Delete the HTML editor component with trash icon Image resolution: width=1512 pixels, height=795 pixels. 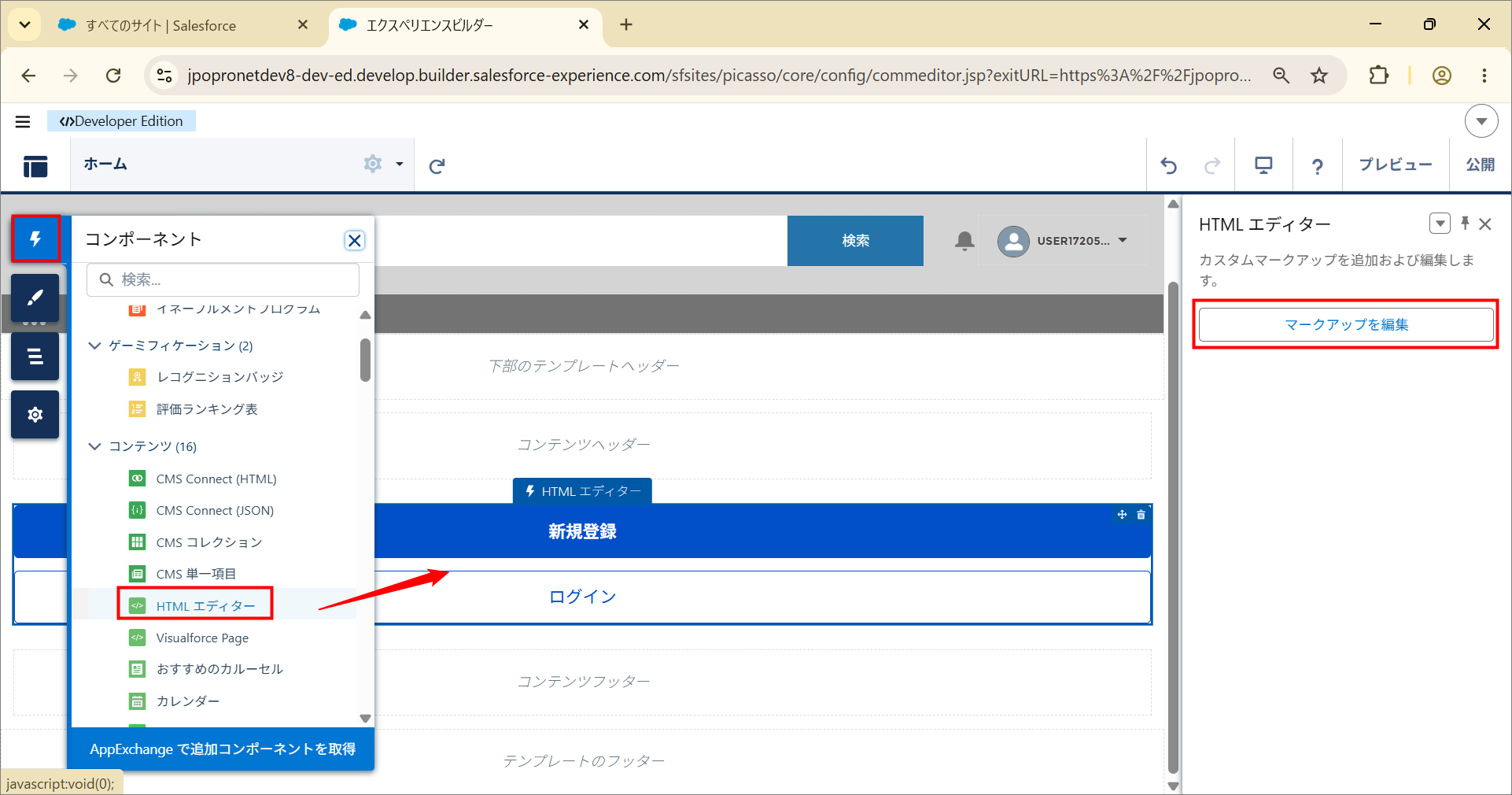pos(1141,515)
